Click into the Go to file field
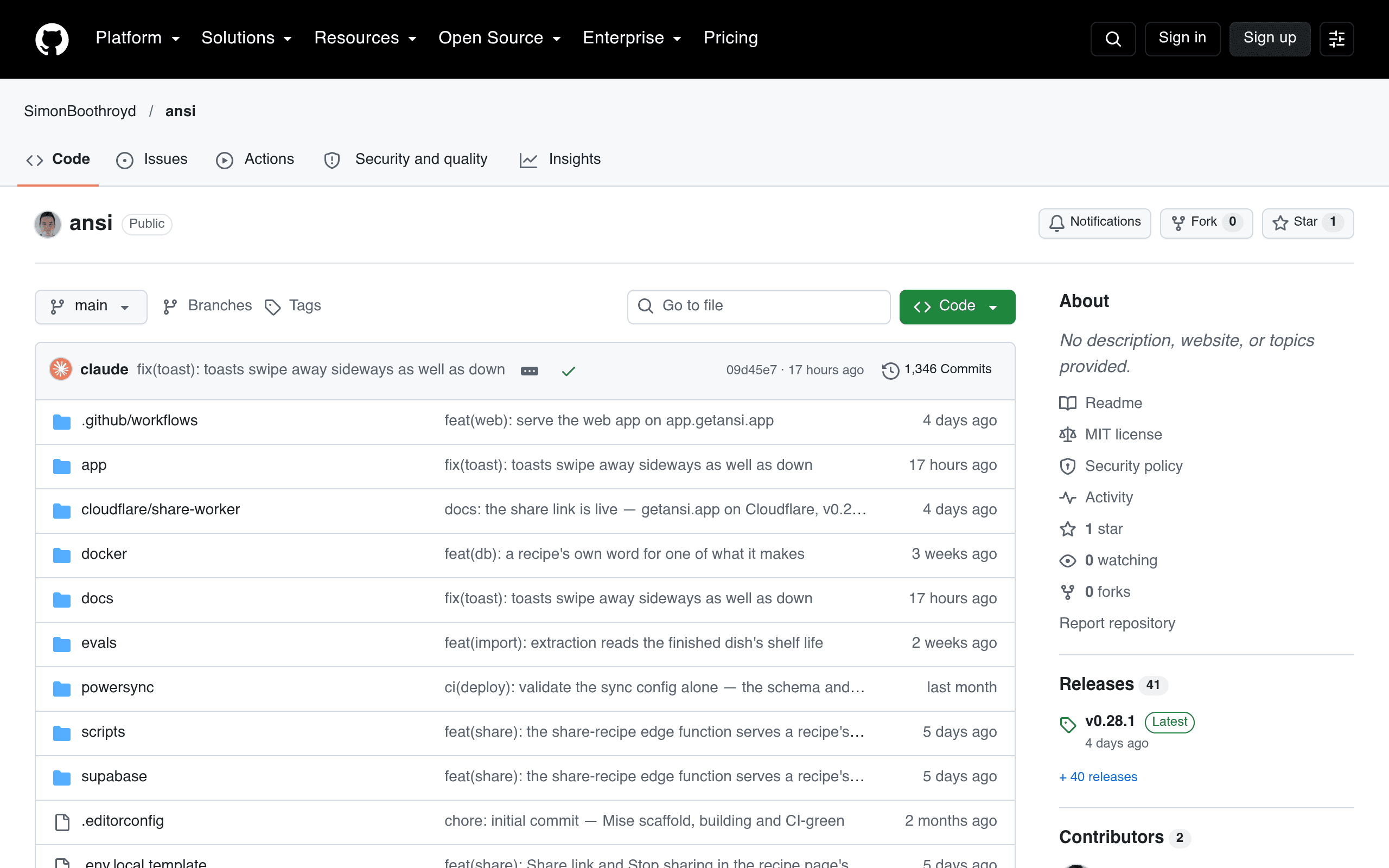 759,307
